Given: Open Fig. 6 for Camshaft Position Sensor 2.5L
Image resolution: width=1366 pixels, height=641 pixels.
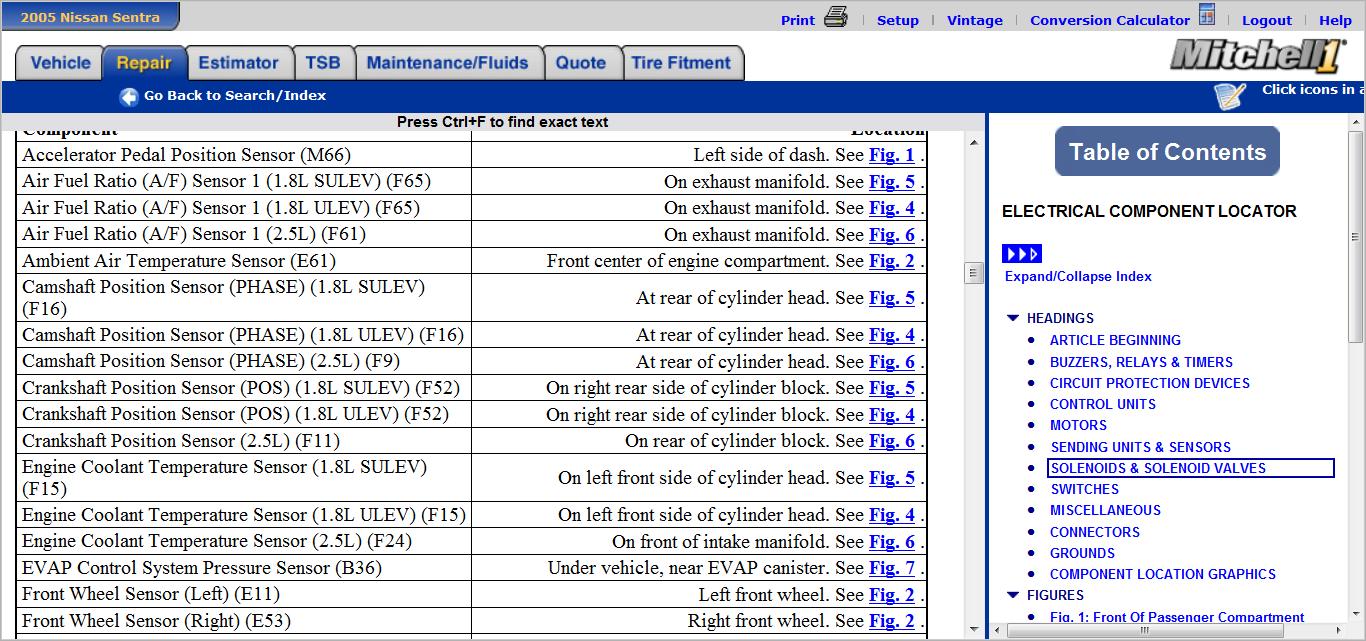Looking at the screenshot, I should (x=892, y=362).
